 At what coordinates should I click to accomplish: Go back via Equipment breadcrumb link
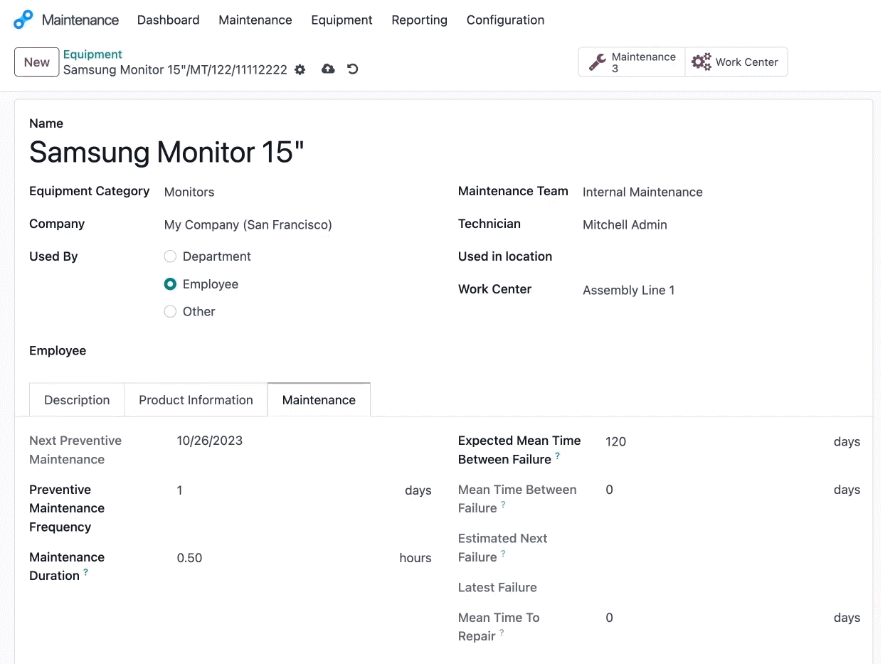coord(92,54)
